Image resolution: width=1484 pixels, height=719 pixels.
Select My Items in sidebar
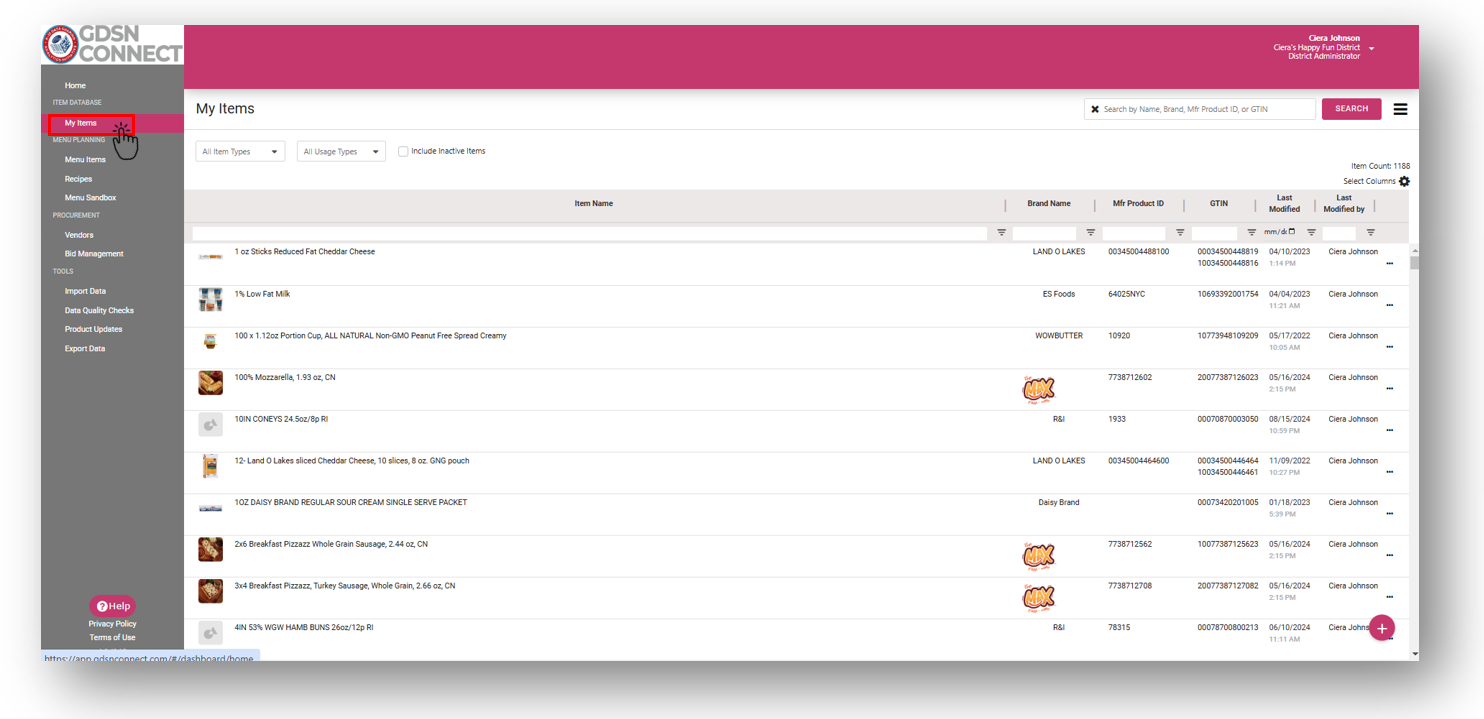[x=81, y=123]
